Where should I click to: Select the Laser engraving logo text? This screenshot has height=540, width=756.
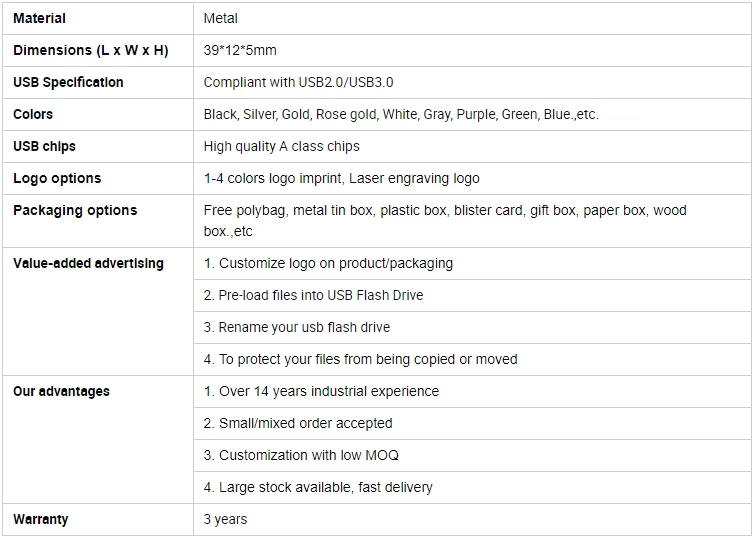click(x=414, y=178)
